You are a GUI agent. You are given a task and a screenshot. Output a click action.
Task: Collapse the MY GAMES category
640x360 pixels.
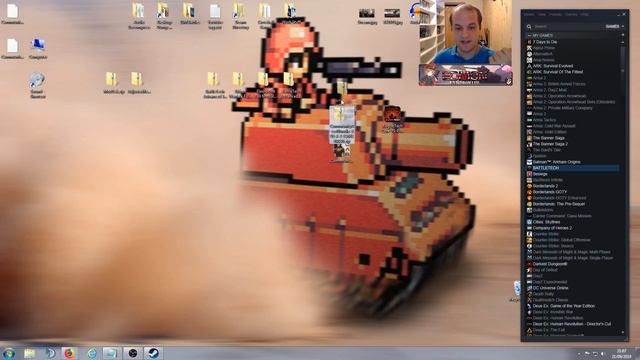(529, 36)
